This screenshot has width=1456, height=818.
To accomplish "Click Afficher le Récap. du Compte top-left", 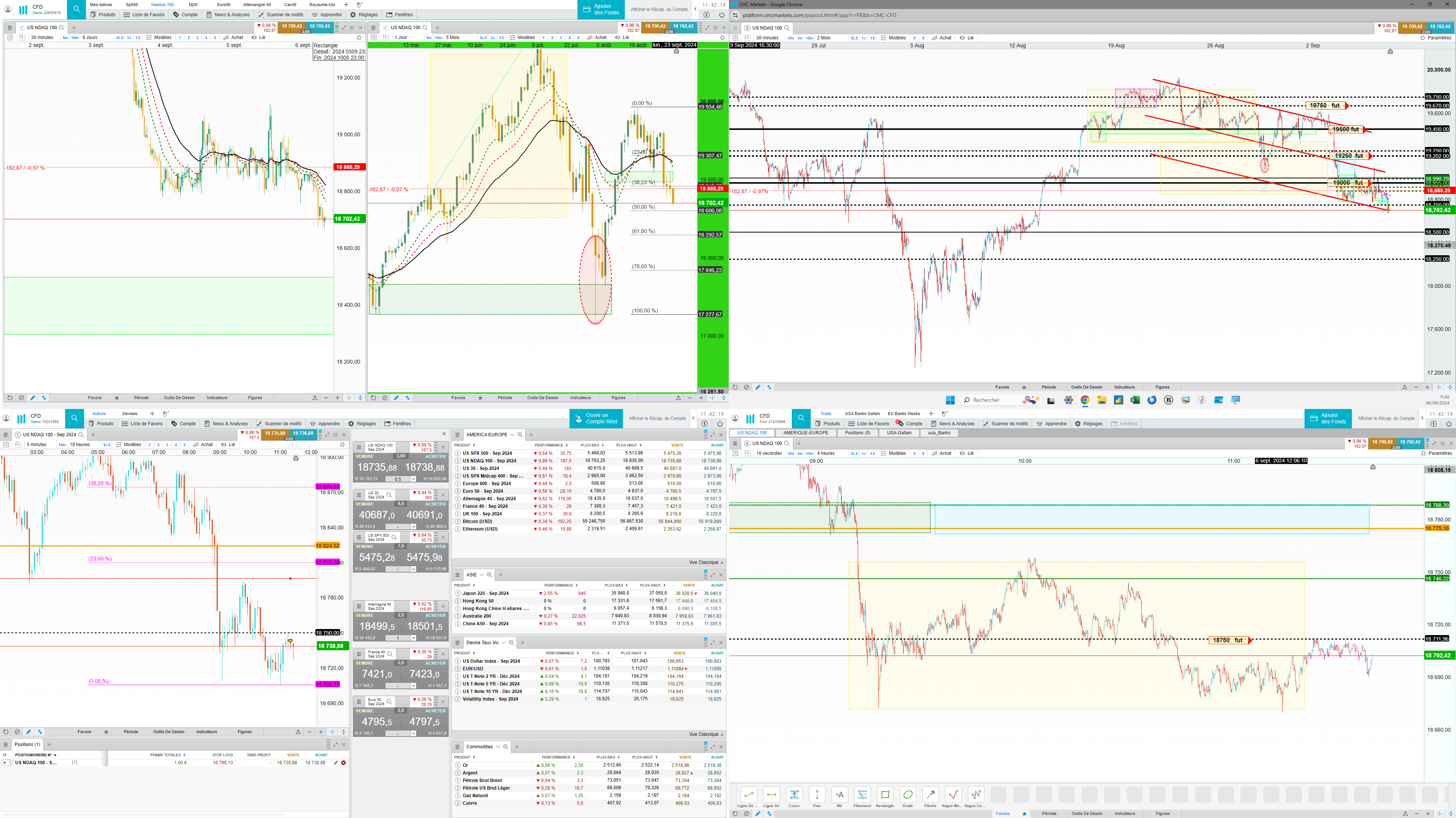I will click(659, 9).
